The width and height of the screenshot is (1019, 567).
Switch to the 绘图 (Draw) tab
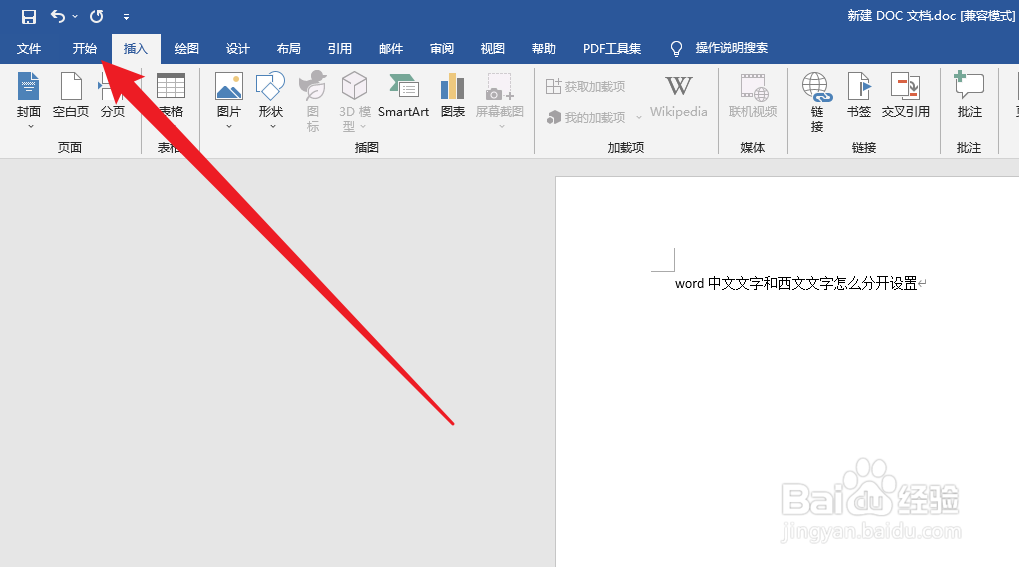click(187, 49)
